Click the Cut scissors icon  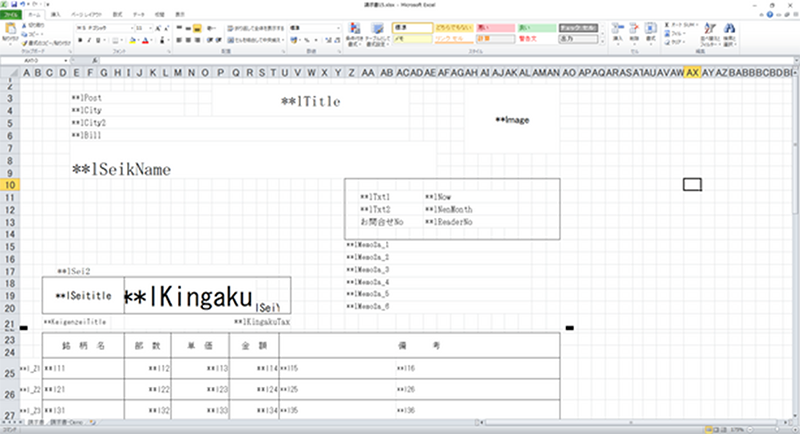pyautogui.click(x=24, y=25)
